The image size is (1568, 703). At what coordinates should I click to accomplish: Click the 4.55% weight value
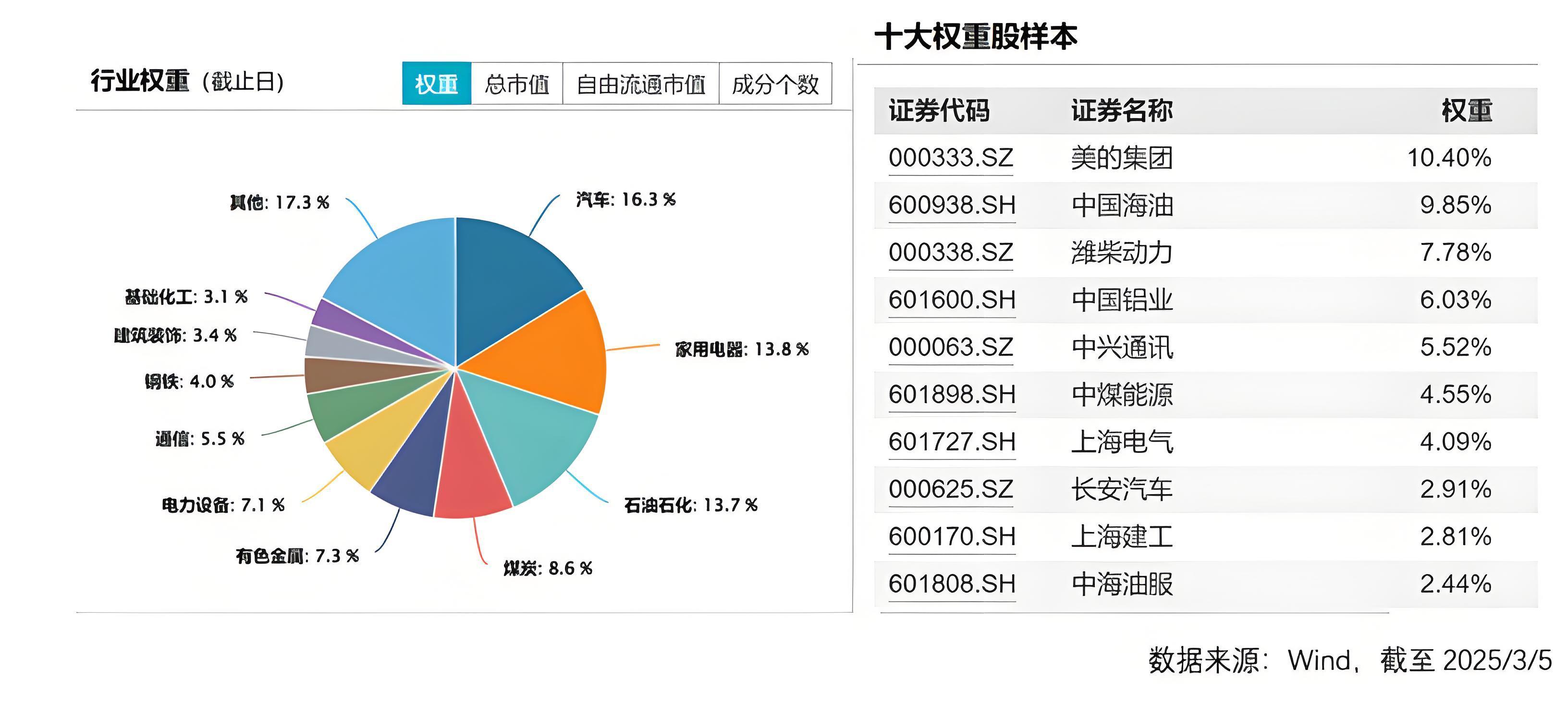pos(1456,394)
